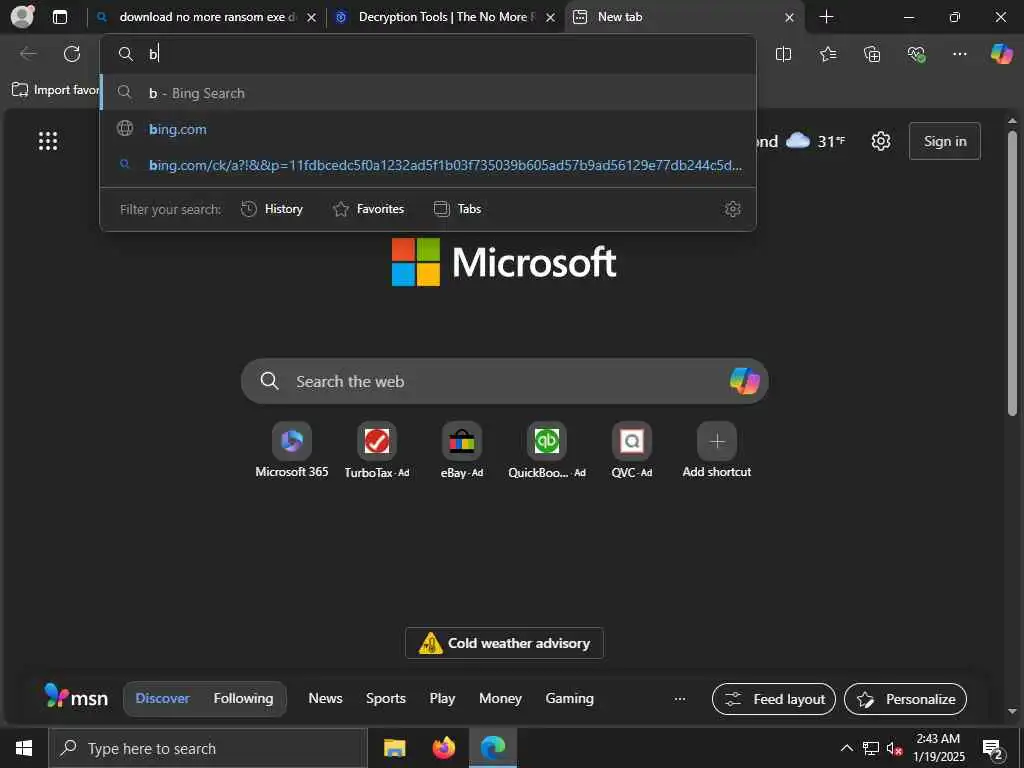Select 'b - Bing Search' suggestion
The height and width of the screenshot is (768, 1024).
pos(428,93)
